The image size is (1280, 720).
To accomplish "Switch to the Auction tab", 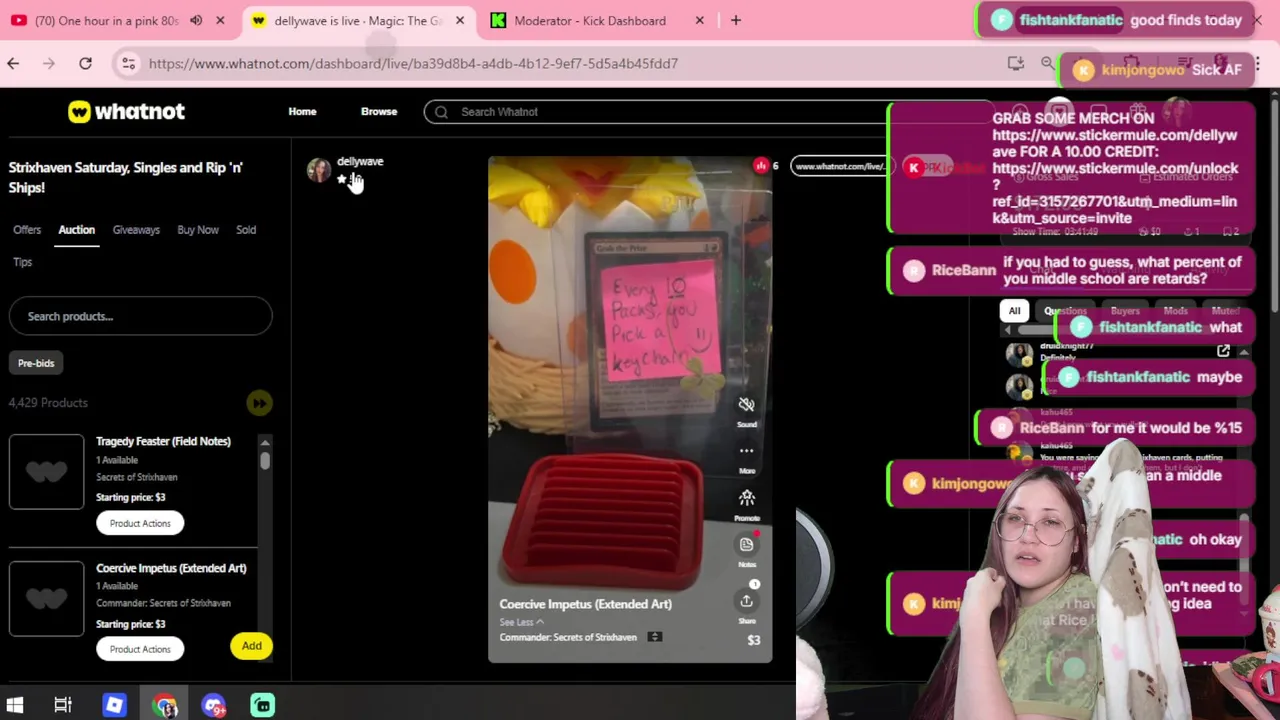I will click(x=76, y=230).
